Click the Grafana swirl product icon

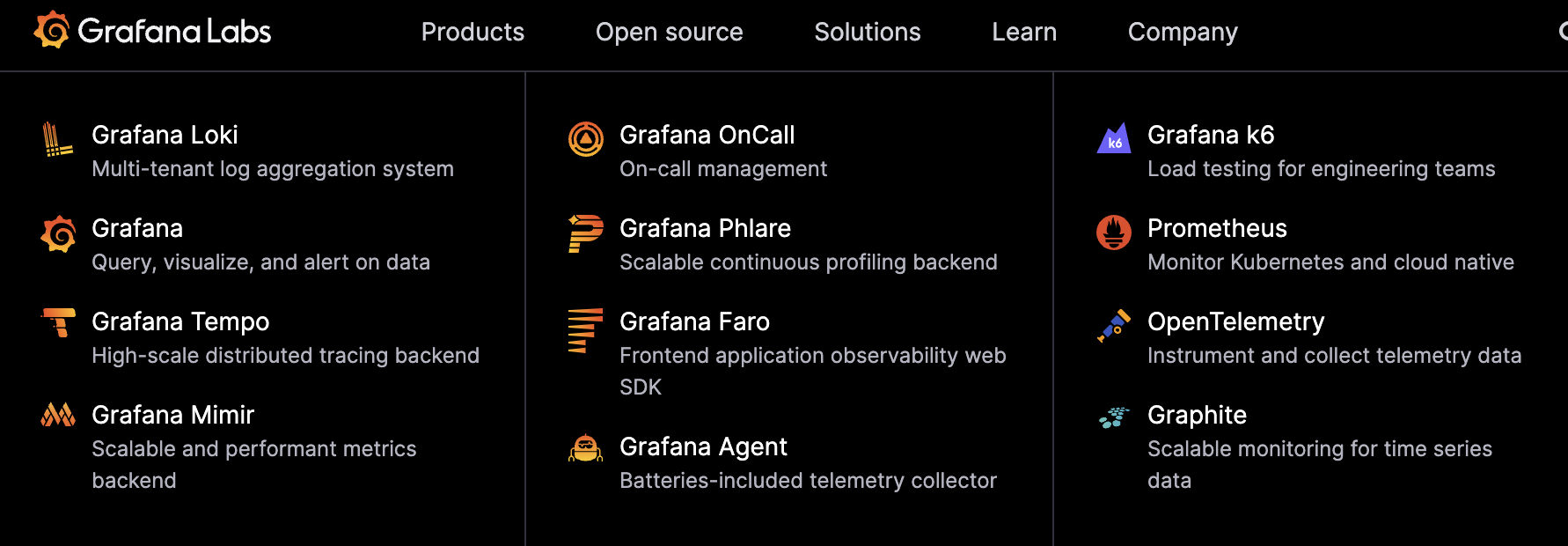pos(58,233)
